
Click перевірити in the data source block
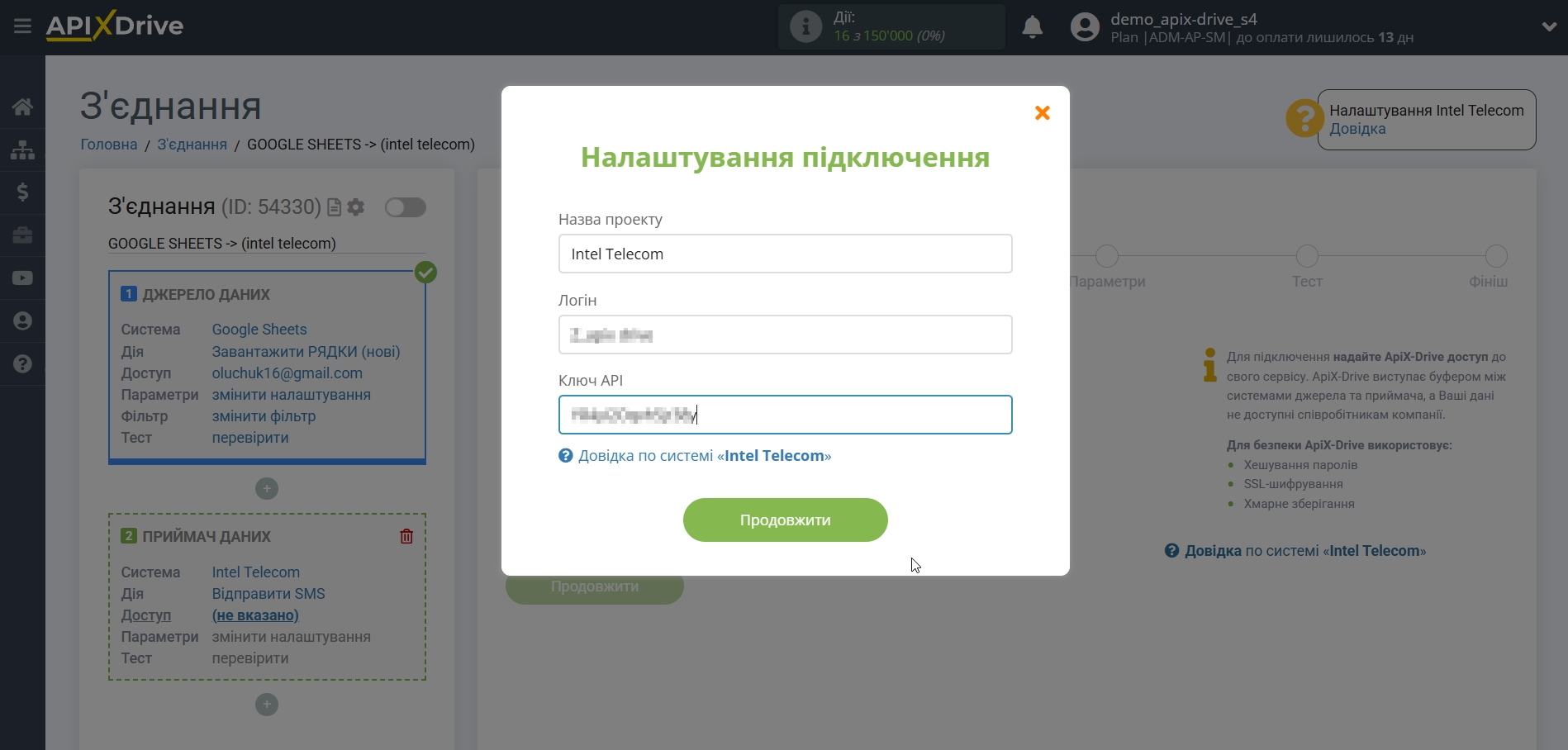tap(250, 438)
